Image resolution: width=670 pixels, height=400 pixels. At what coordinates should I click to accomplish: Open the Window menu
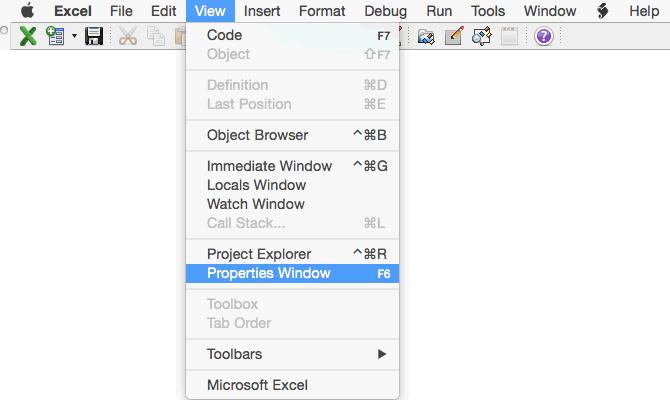point(550,11)
